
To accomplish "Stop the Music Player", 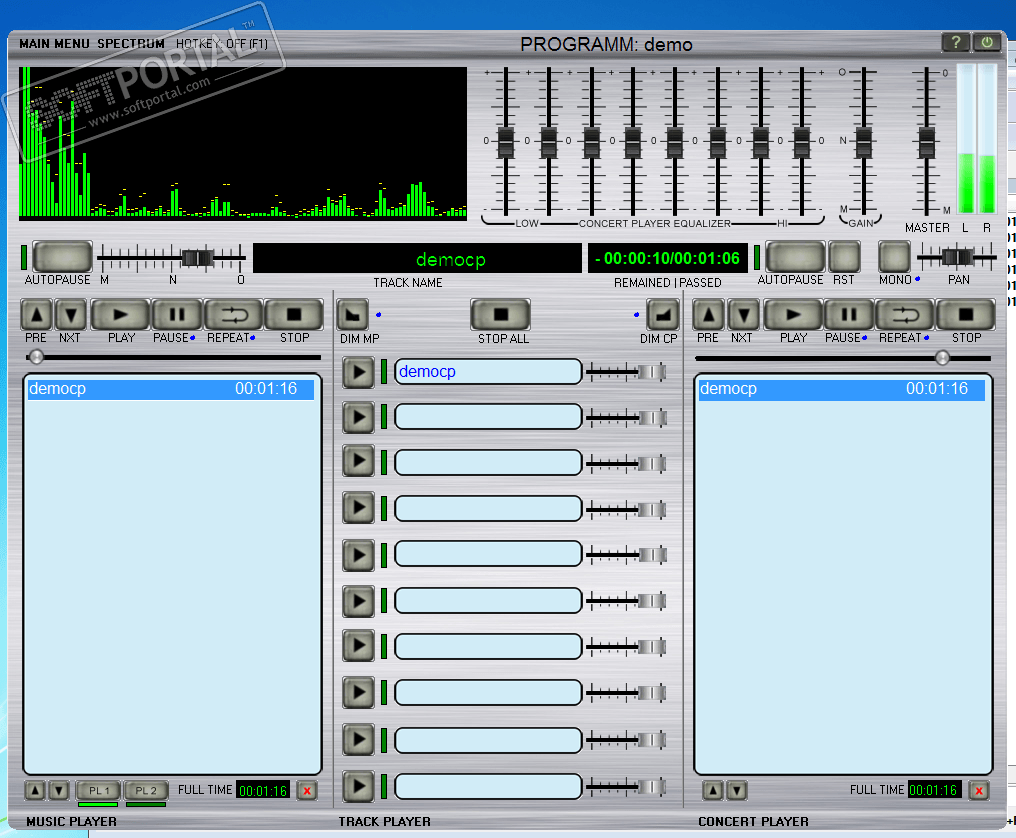I will [x=294, y=315].
